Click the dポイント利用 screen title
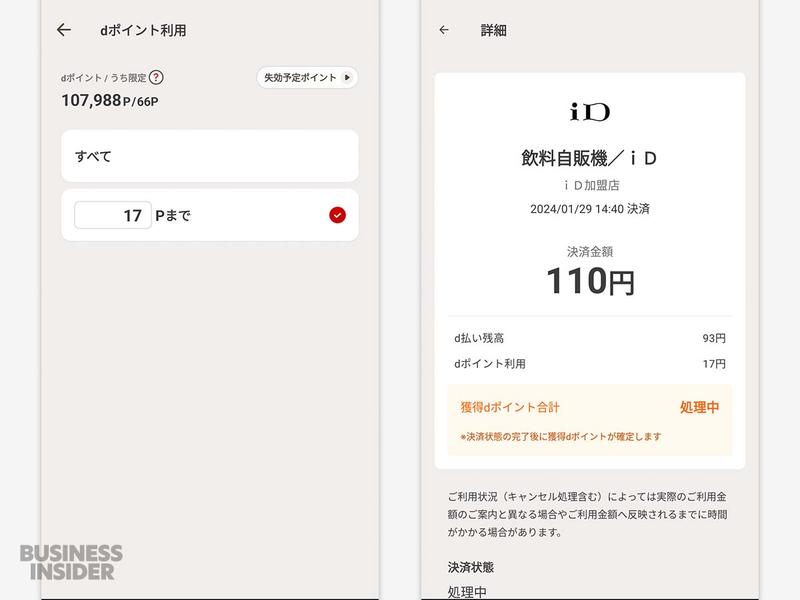 click(143, 31)
